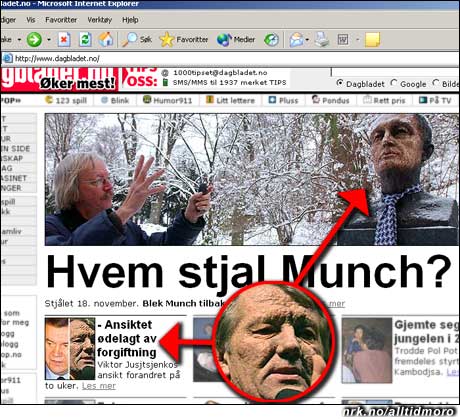This screenshot has height=419, width=460.
Task: Open the Gjemte seg i jungelen headline
Action: click(426, 332)
